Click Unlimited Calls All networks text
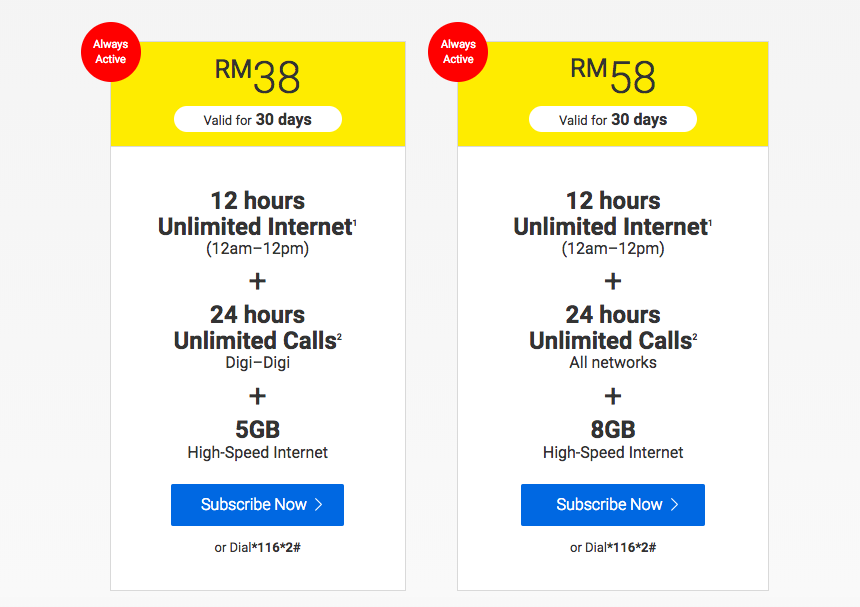 pyautogui.click(x=613, y=337)
